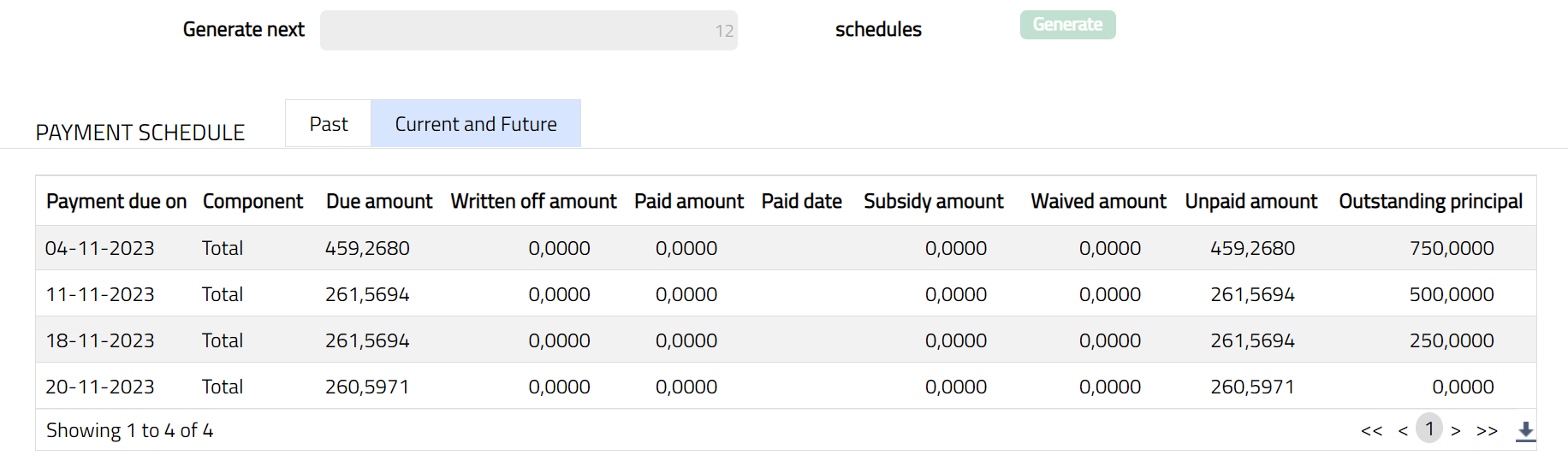Focus the Generate next schedules field
This screenshot has width=1568, height=467.
(528, 31)
